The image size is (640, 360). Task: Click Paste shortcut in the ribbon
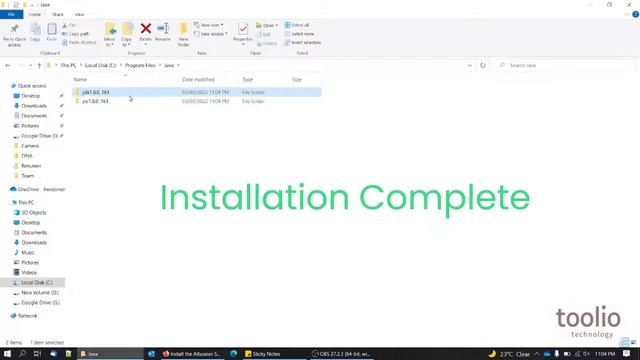click(x=79, y=42)
